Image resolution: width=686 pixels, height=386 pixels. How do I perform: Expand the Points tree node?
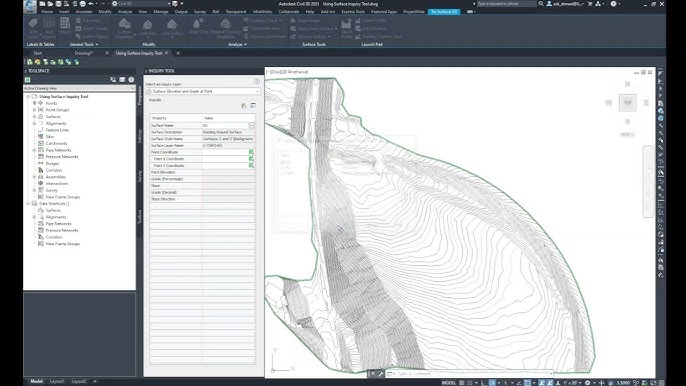35,103
